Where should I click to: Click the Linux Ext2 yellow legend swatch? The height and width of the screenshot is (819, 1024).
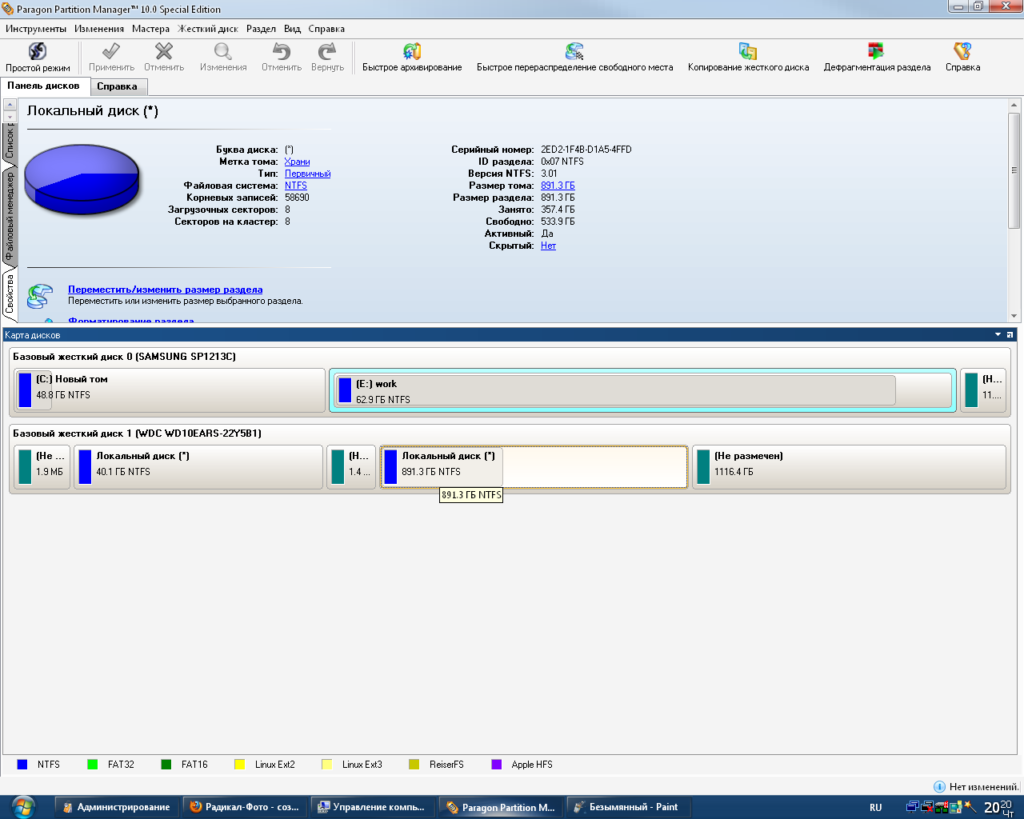pos(240,764)
